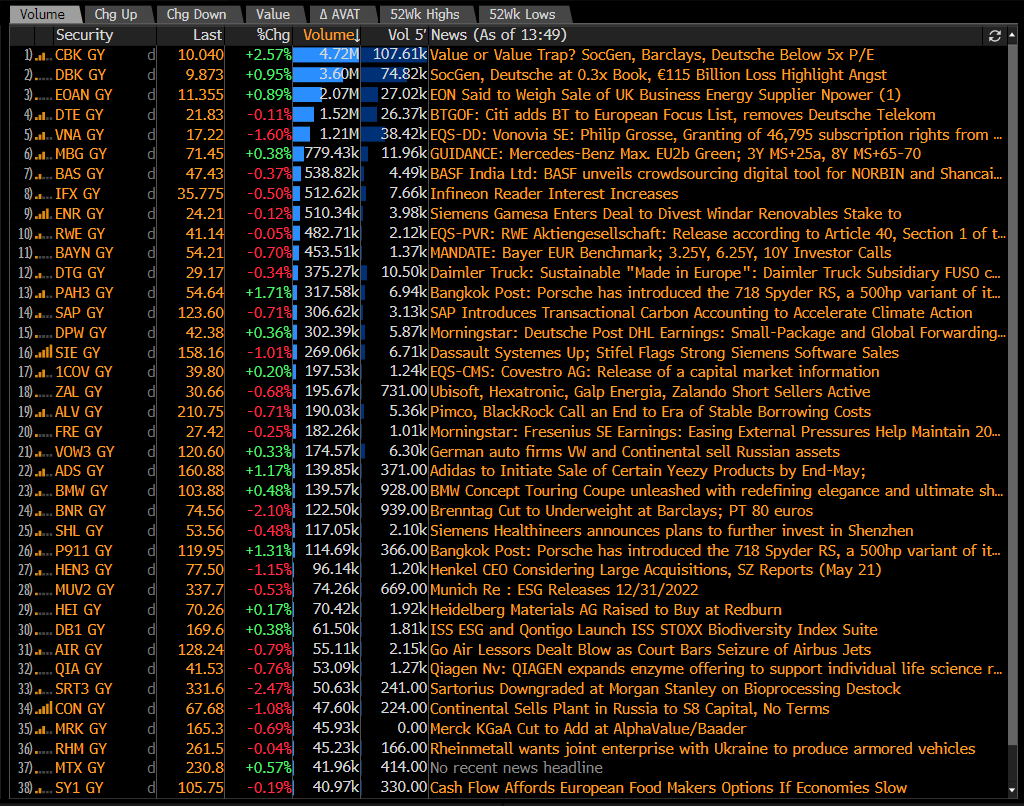Select the PAH3 GY security ticker
The image size is (1024, 806).
point(84,293)
